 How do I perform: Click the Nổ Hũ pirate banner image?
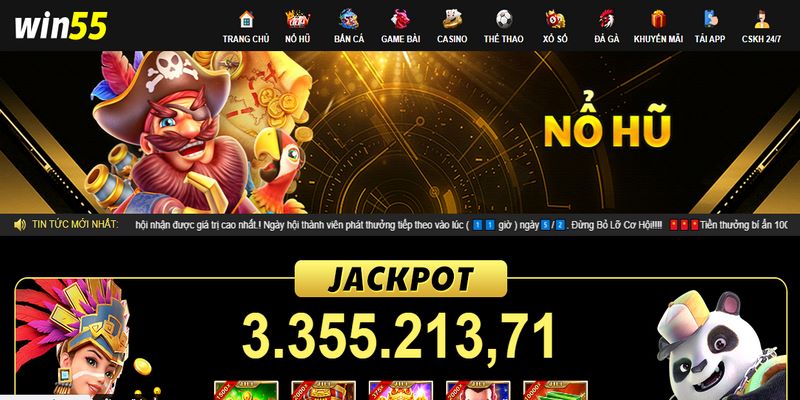(400, 132)
